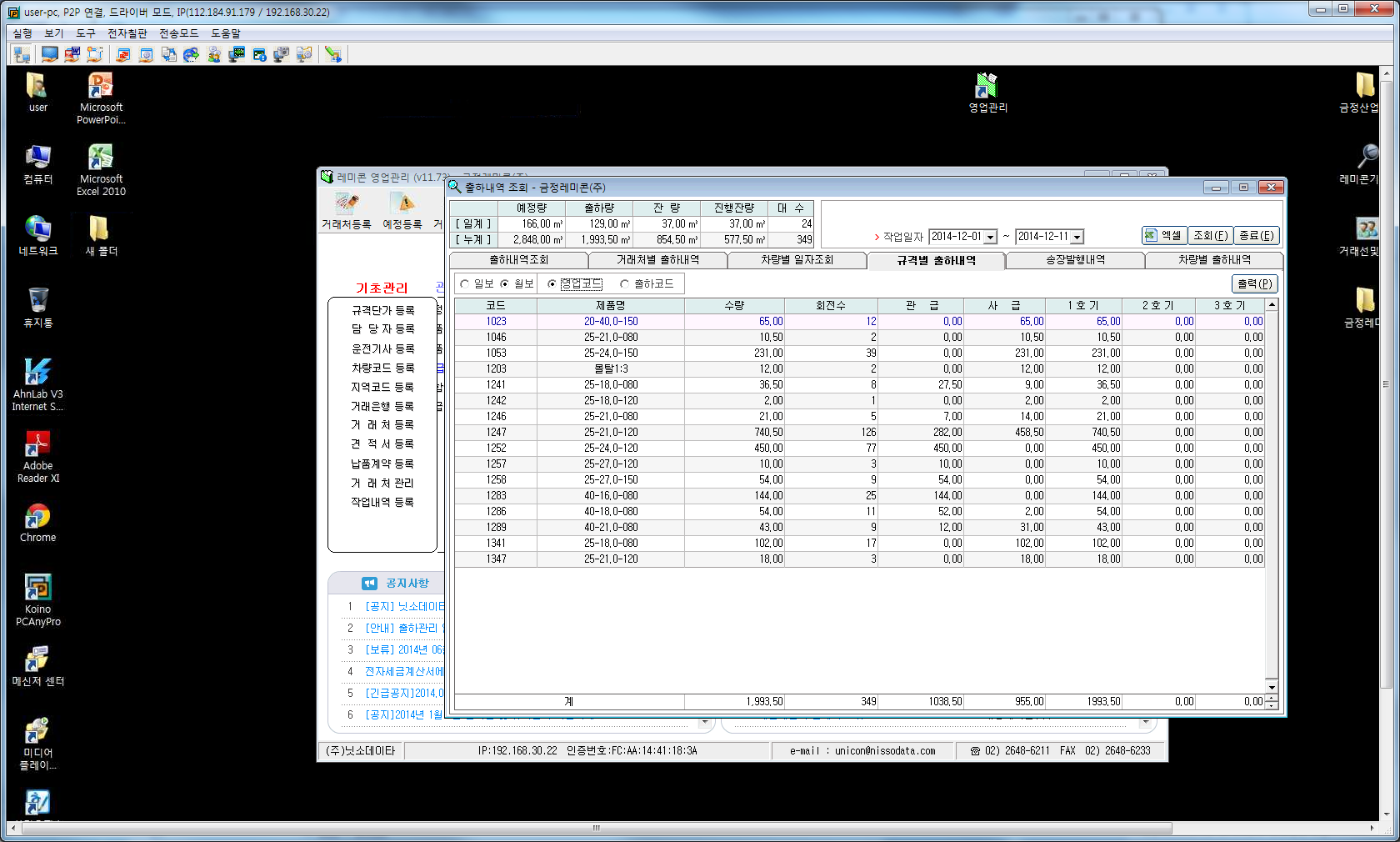The height and width of the screenshot is (842, 1400).
Task: Click the 제품명 column header
Action: pyautogui.click(x=611, y=306)
